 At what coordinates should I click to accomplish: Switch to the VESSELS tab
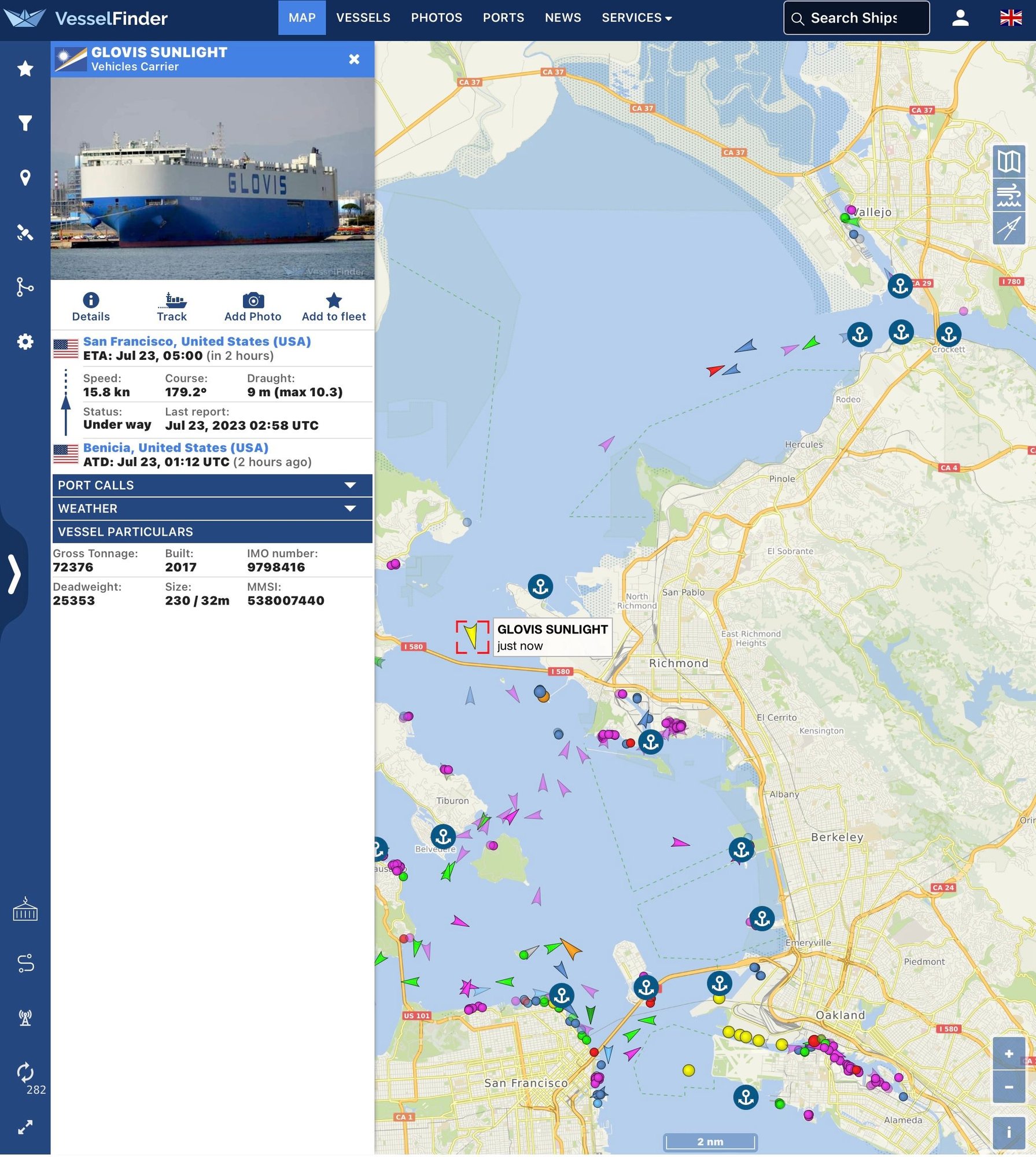363,18
